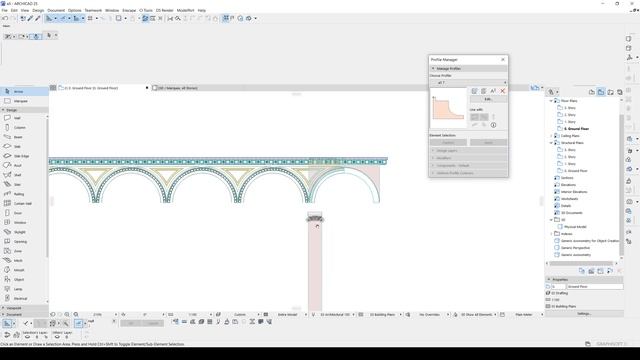Select the Slab tool

(23, 147)
